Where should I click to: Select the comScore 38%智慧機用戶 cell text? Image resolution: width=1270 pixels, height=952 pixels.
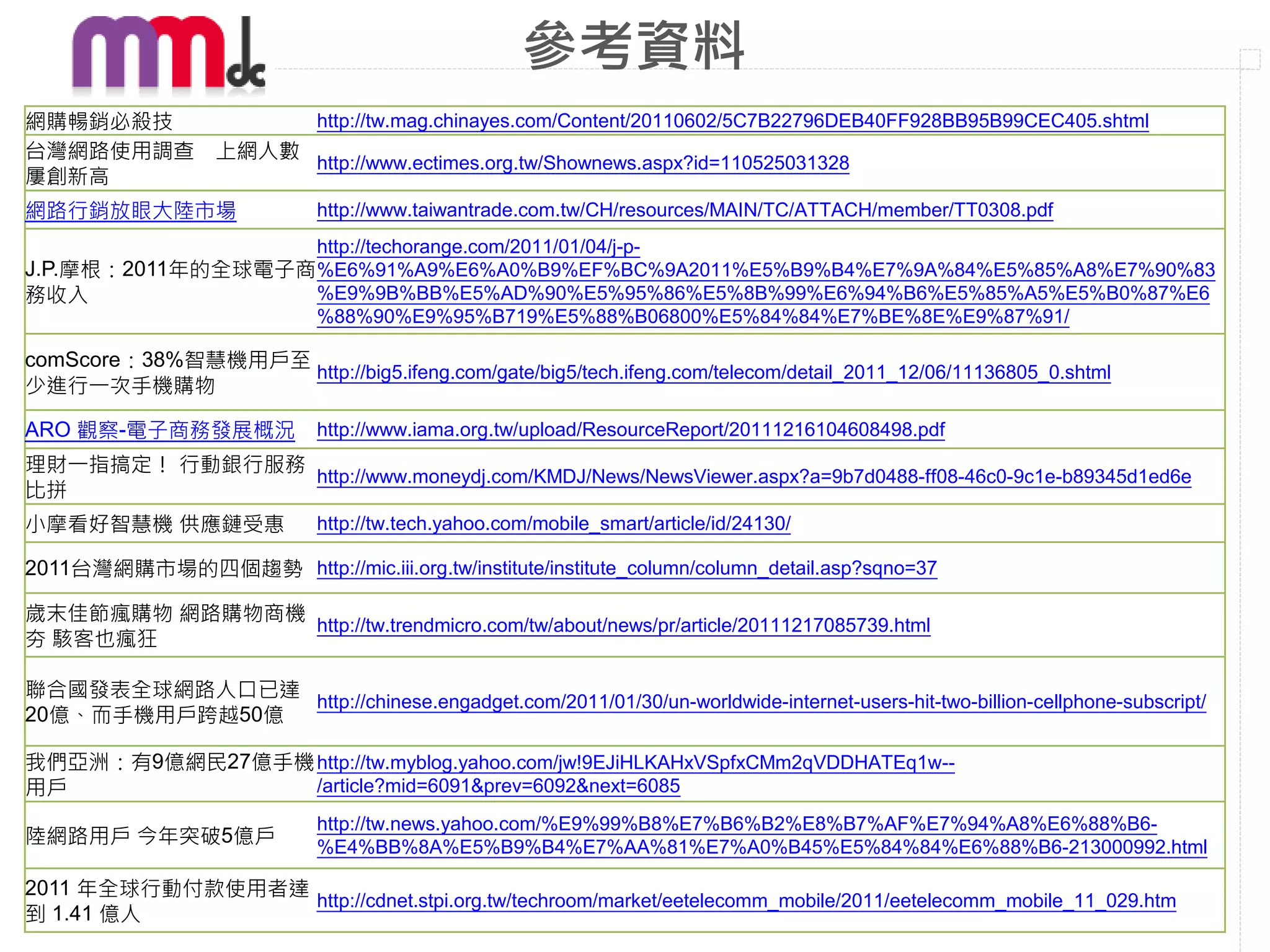tap(168, 372)
